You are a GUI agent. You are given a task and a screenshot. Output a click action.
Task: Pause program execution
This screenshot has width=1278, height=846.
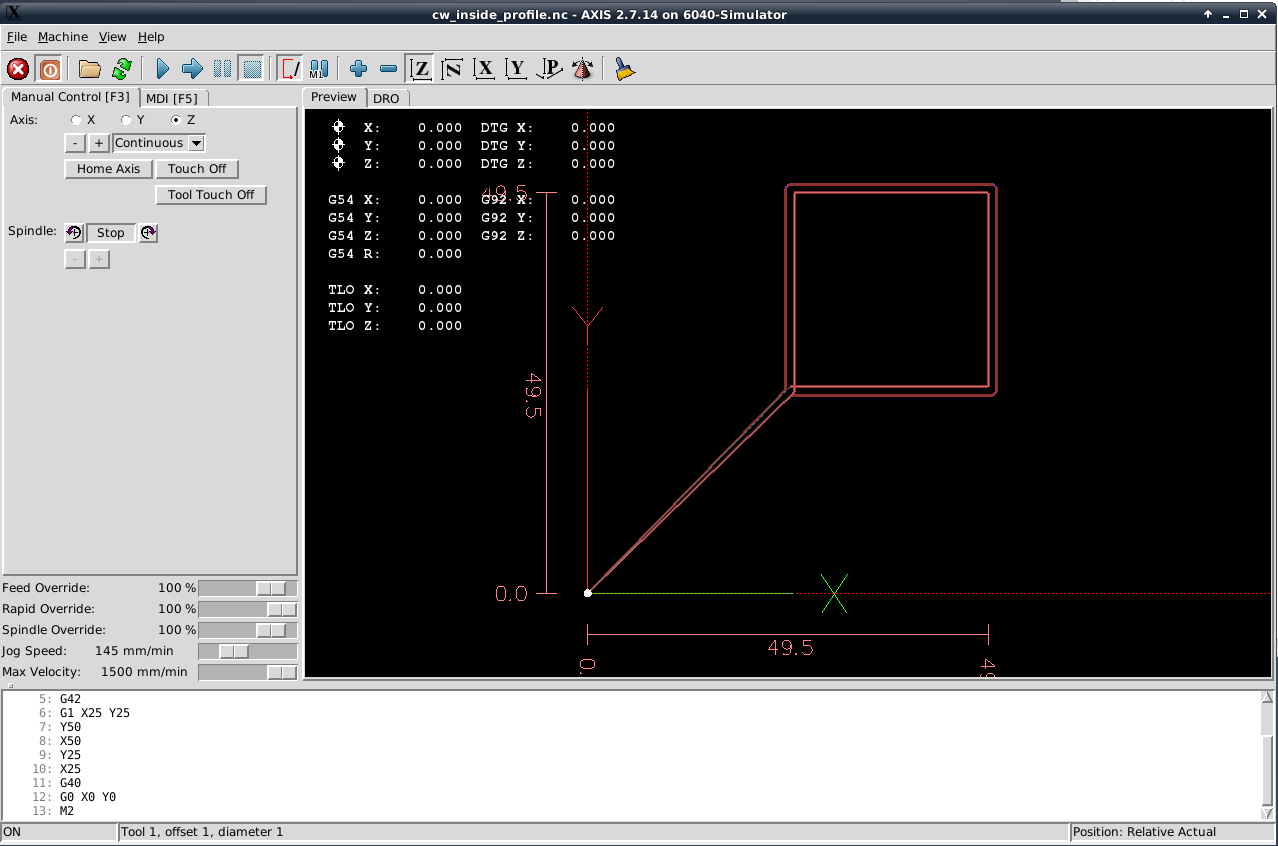(222, 69)
